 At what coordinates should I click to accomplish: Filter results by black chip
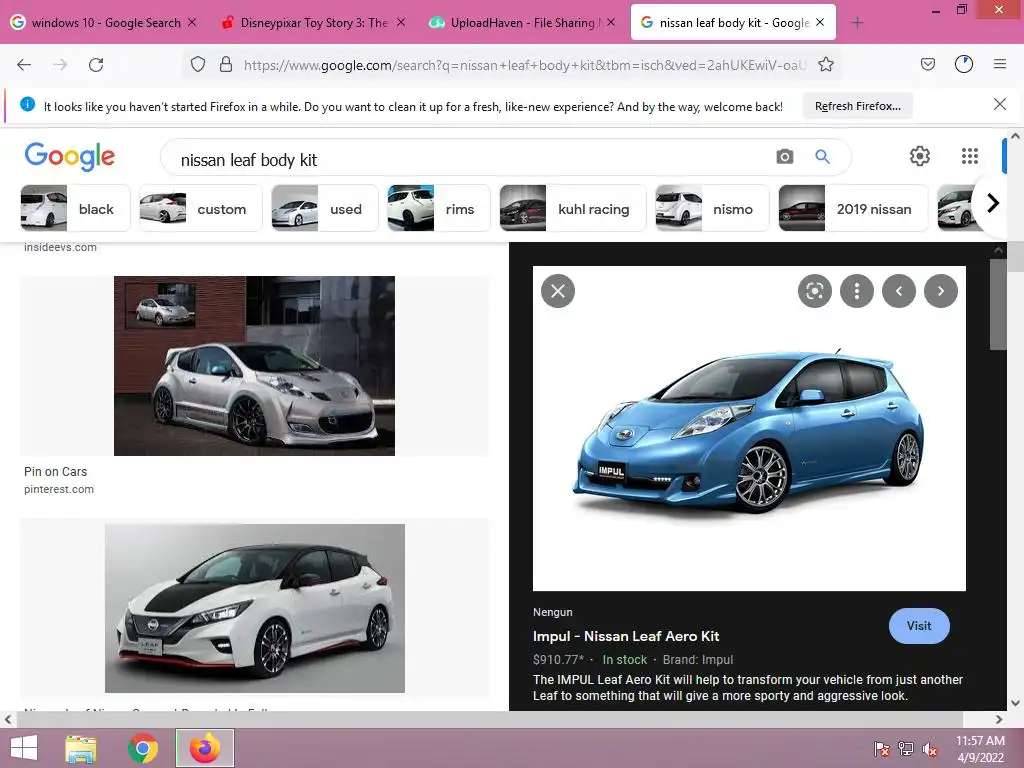(76, 209)
